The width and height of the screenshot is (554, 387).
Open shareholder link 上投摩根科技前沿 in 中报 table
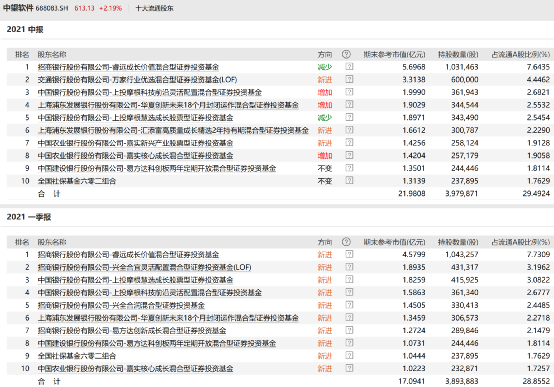[150, 92]
